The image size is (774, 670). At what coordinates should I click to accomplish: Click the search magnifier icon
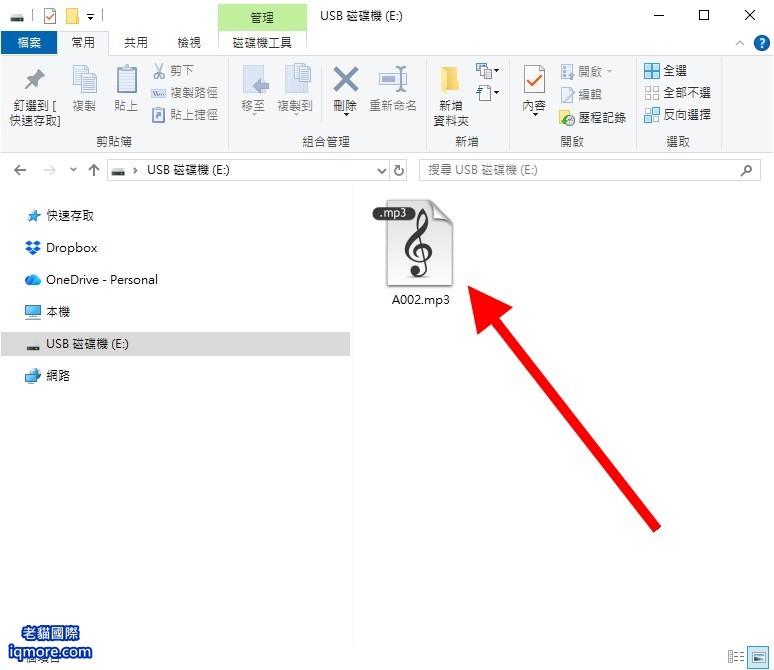pyautogui.click(x=747, y=170)
